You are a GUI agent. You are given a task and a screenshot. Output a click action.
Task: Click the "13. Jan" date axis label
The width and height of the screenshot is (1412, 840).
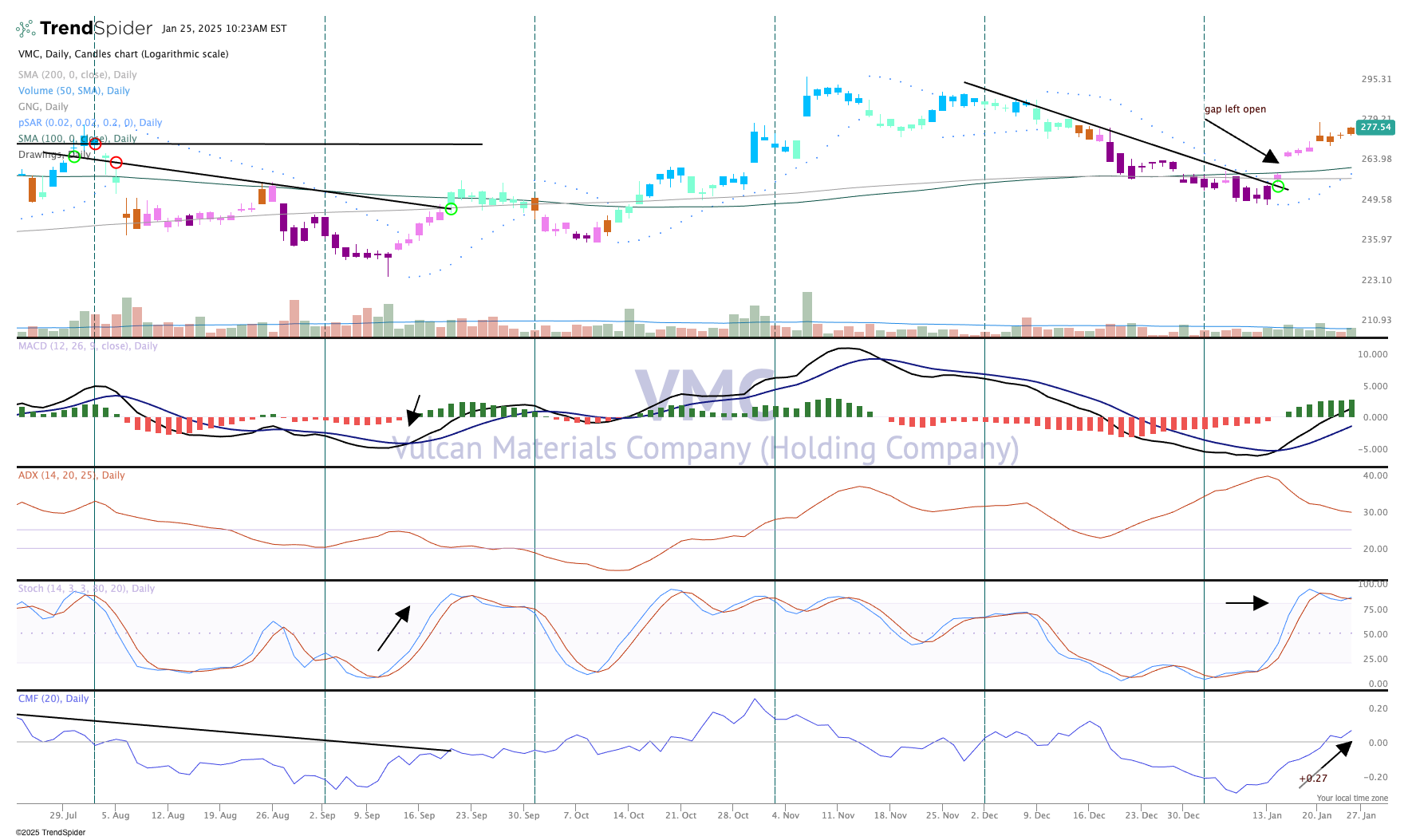[1267, 815]
